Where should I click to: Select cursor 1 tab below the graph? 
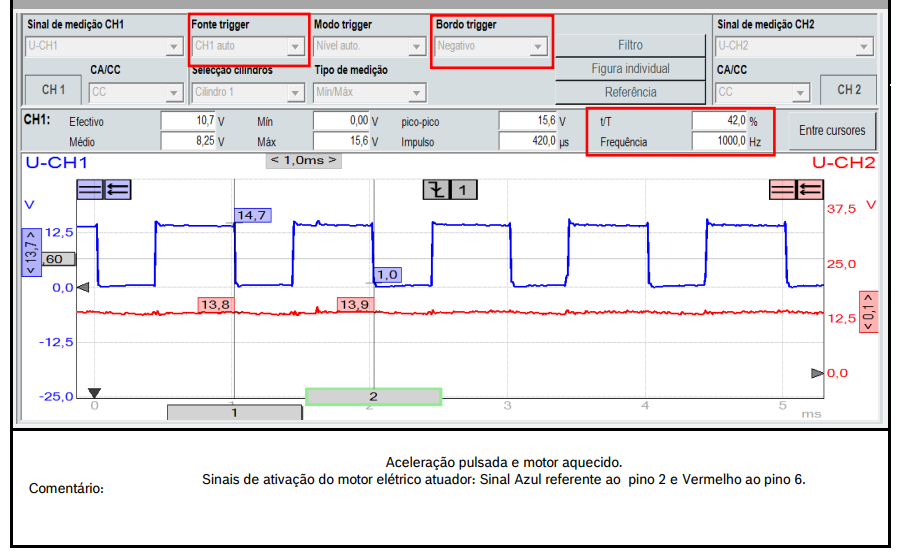point(234,412)
